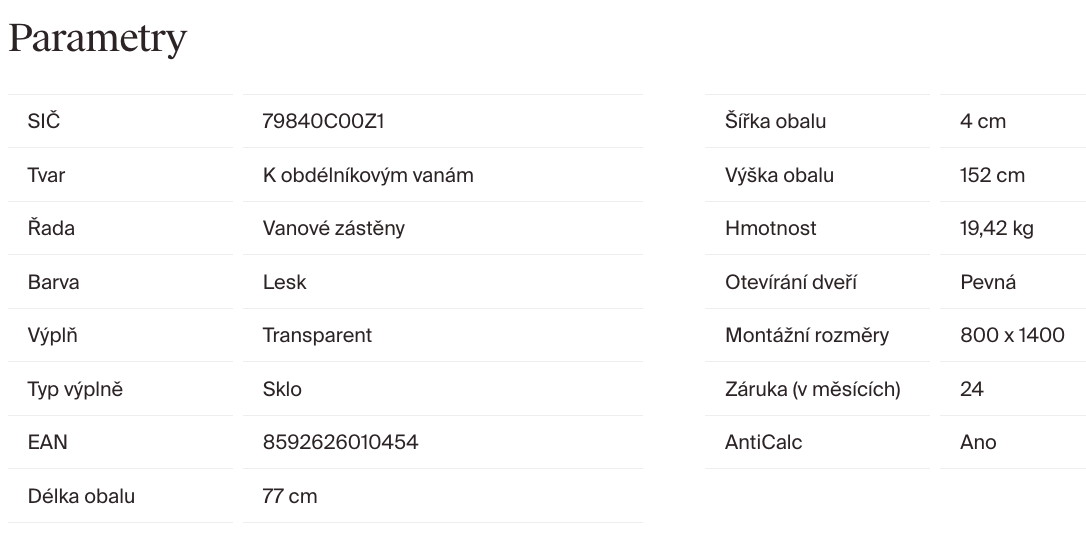The image size is (1086, 554).
Task: Click the Parametry heading
Action: coord(97,39)
